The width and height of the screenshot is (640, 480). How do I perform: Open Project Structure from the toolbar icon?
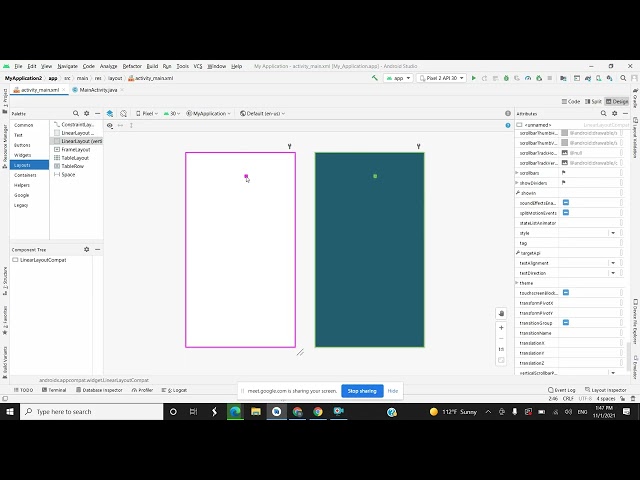tap(563, 78)
